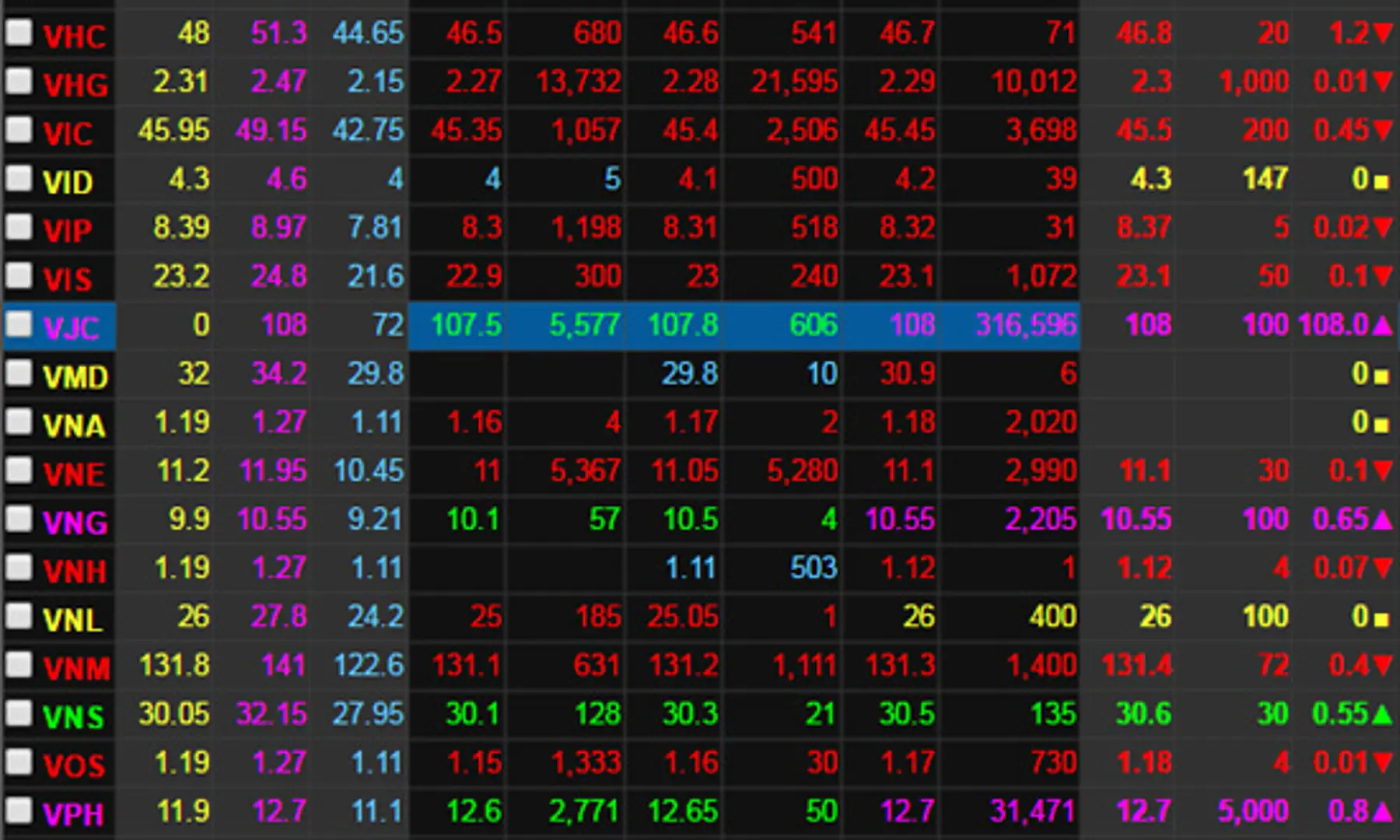Screen dimensions: 1400x840
Task: Select the VNH ticker symbol
Action: pyautogui.click(x=75, y=572)
